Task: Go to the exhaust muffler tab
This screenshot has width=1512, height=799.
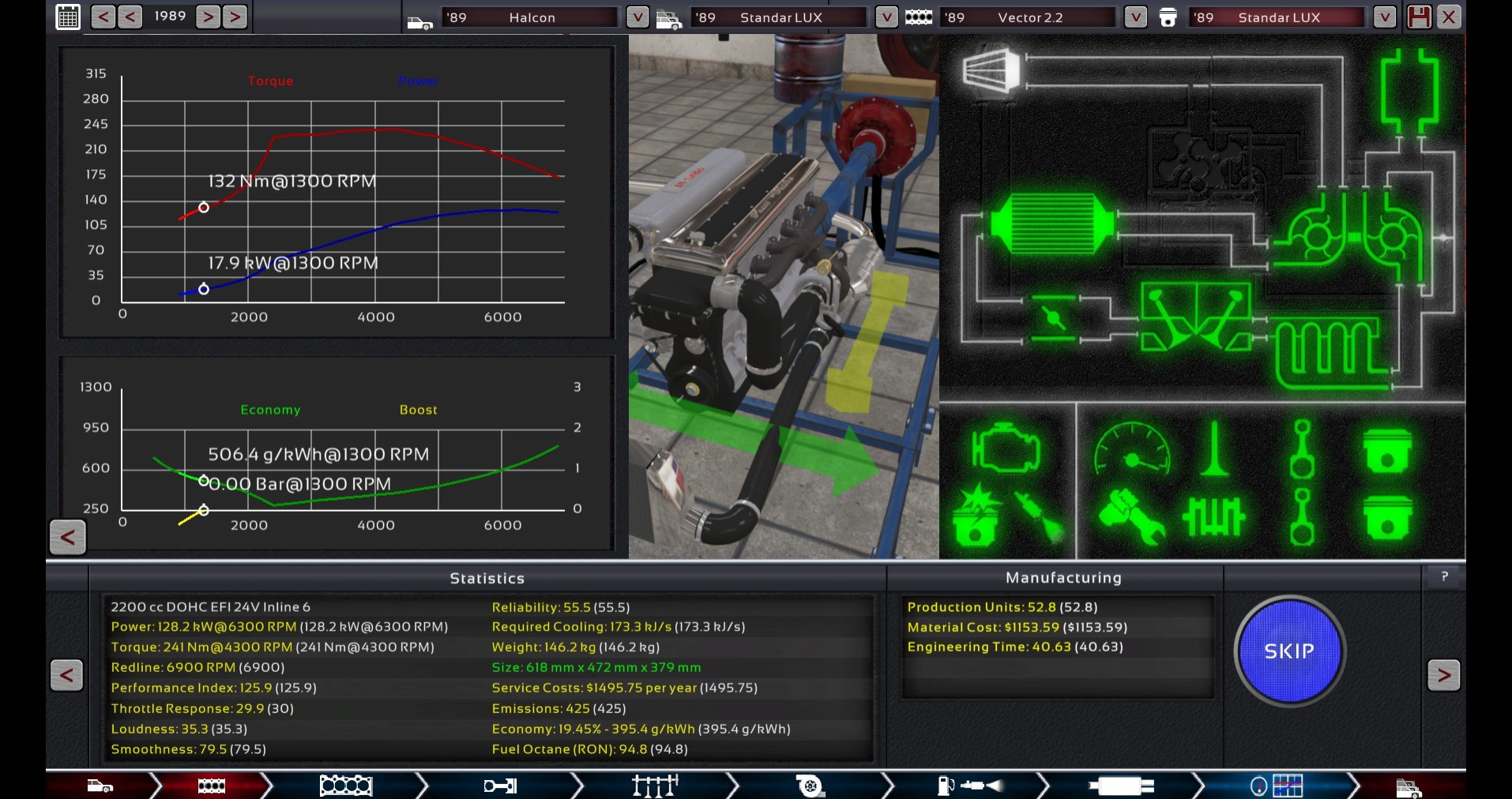Action: 1120,786
